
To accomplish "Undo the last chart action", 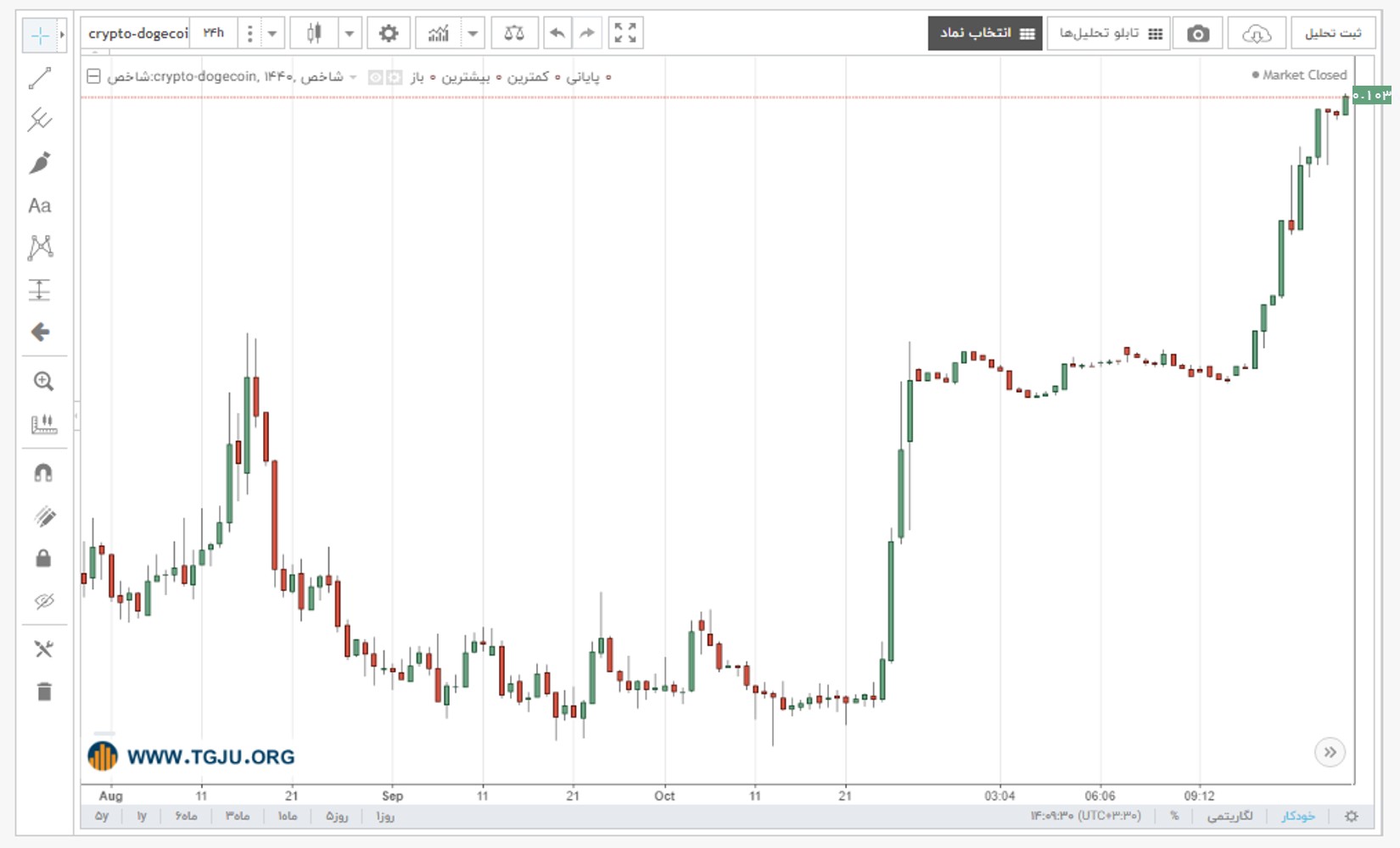I will point(557,33).
